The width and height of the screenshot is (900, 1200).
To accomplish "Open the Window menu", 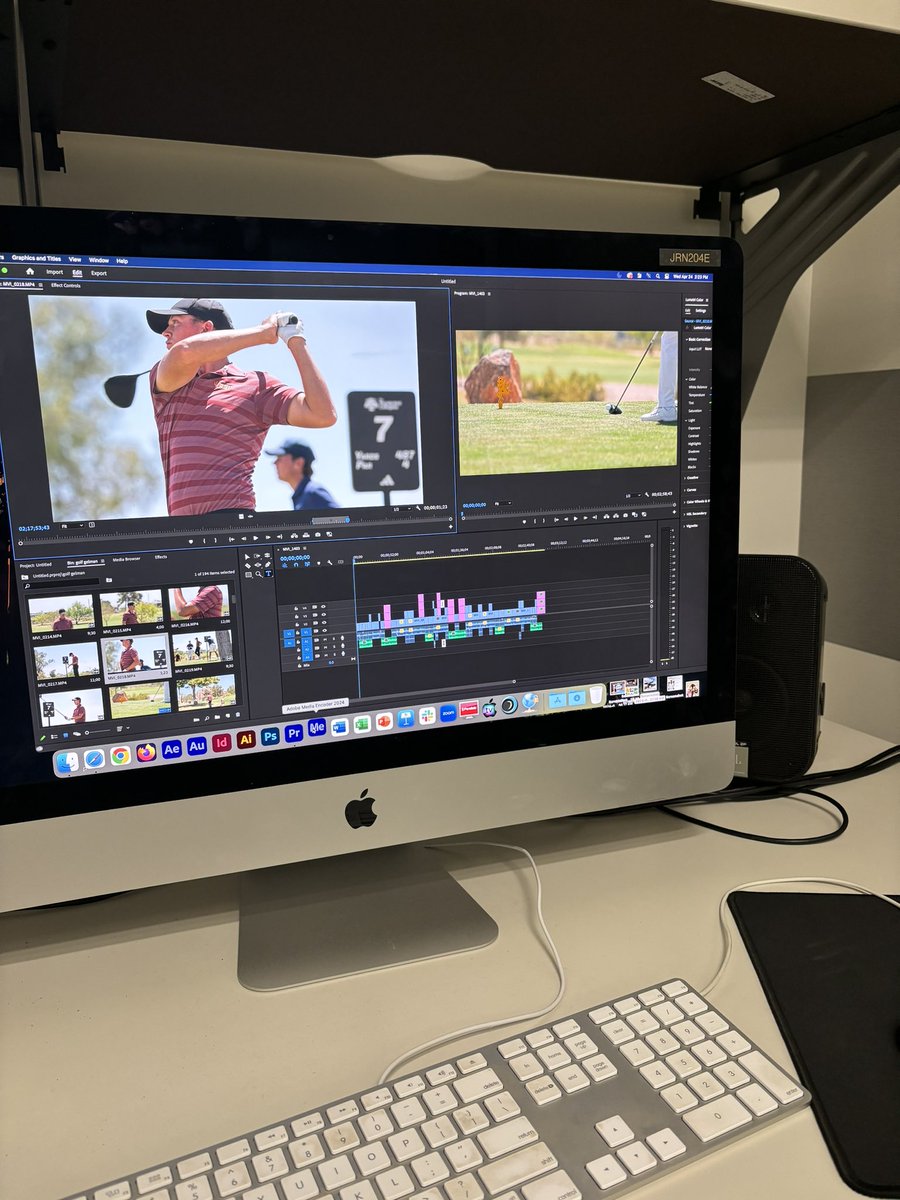I will (99, 261).
